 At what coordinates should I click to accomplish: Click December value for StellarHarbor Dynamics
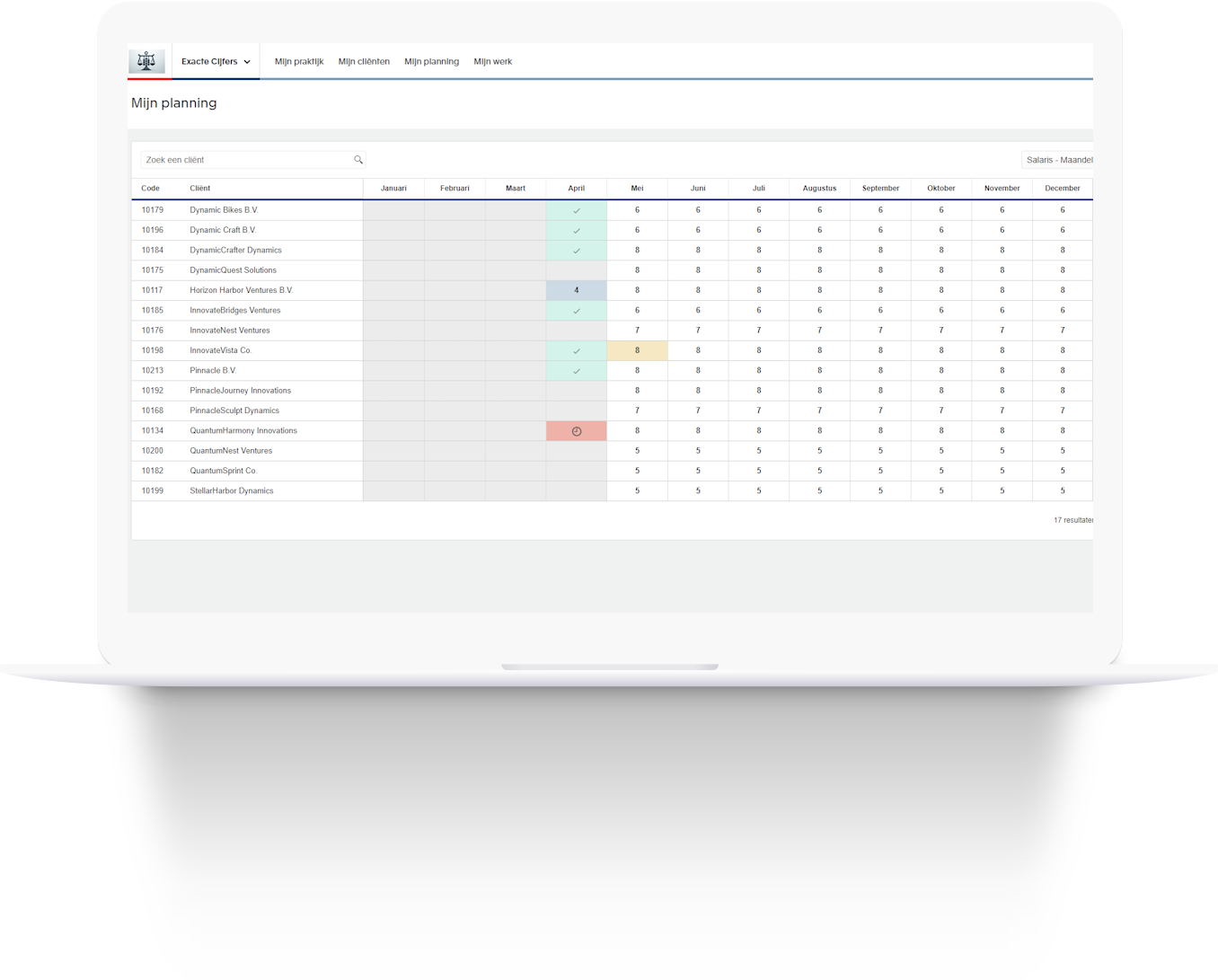point(1063,490)
